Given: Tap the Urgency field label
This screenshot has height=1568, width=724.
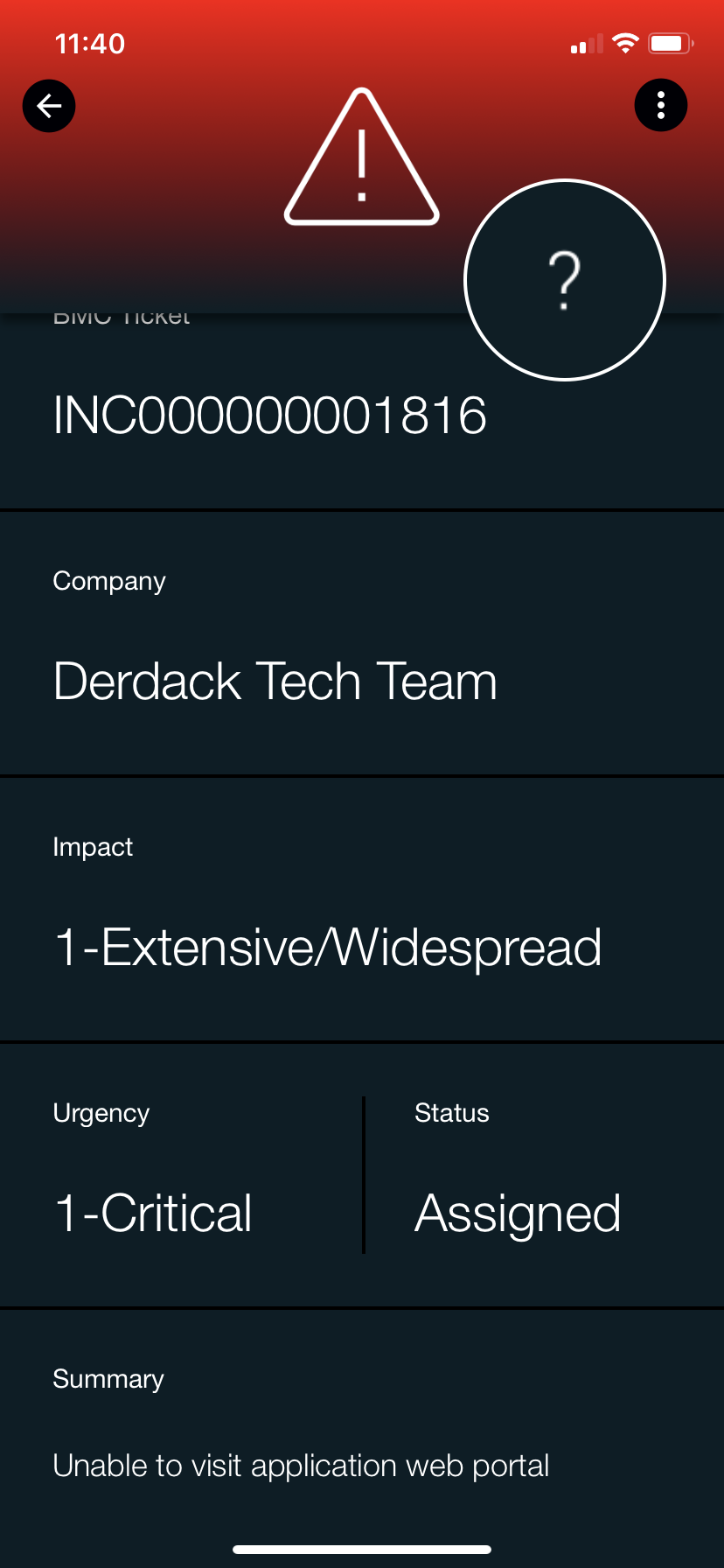Looking at the screenshot, I should click(101, 1114).
